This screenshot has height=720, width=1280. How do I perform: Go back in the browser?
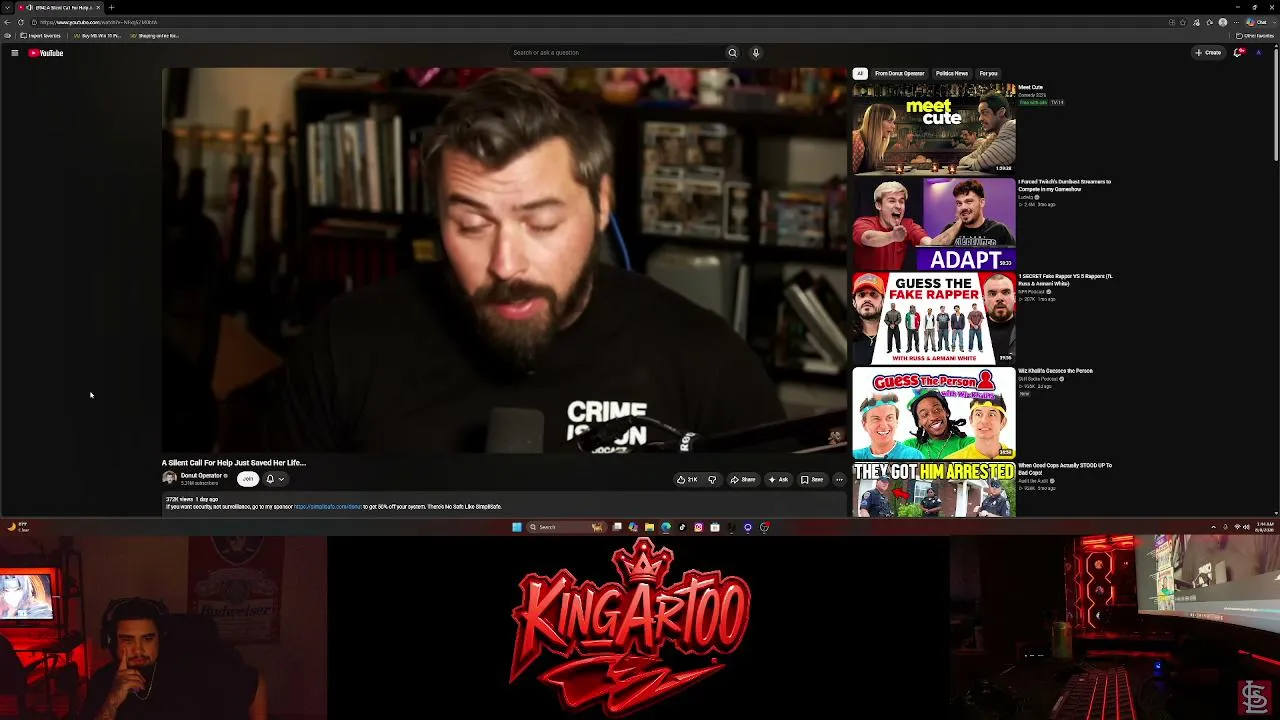[7, 22]
